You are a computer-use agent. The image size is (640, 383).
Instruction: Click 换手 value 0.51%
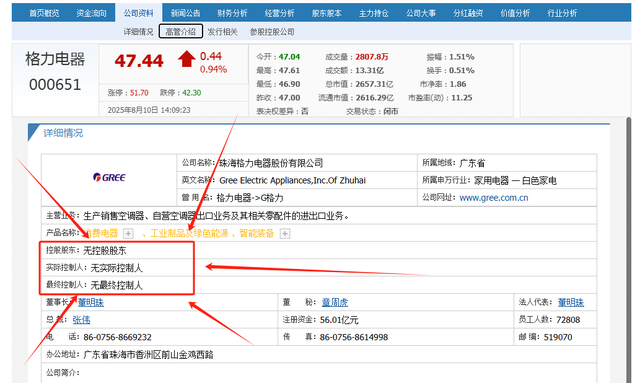click(x=462, y=70)
